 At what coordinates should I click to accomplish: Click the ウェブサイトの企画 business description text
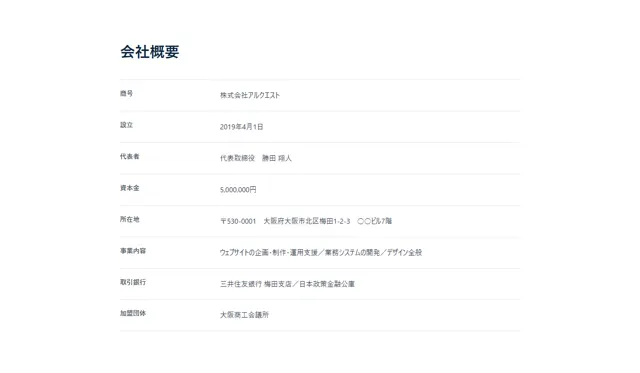click(321, 252)
